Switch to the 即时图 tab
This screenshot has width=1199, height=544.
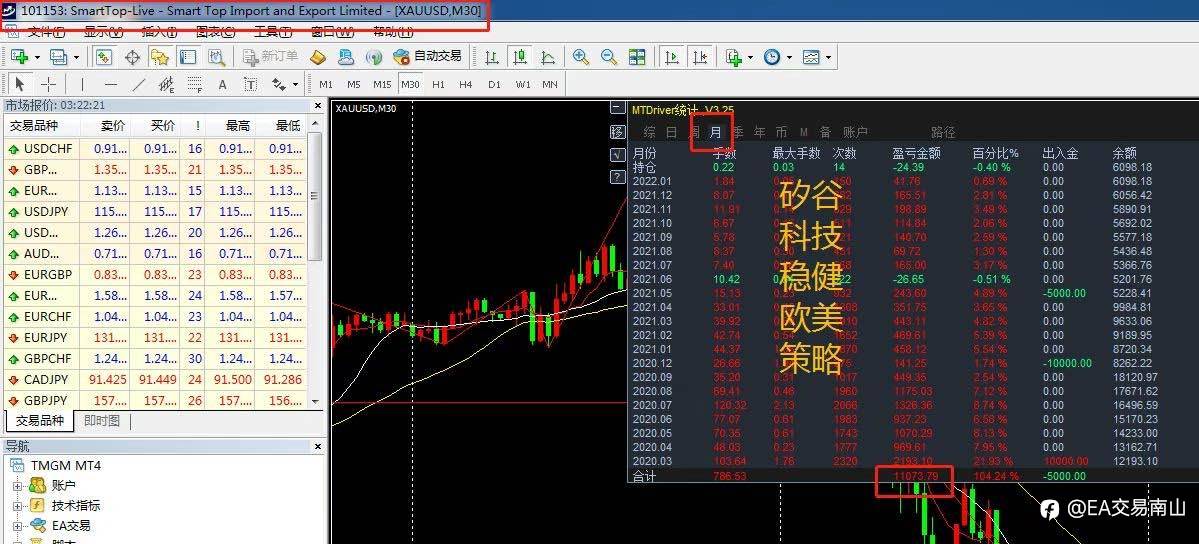(x=102, y=421)
